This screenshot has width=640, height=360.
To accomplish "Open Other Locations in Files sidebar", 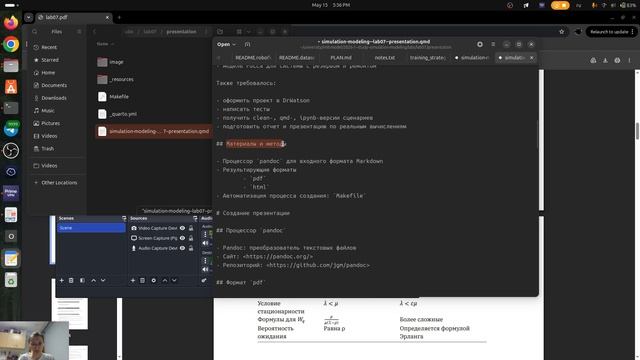I will click(56, 183).
